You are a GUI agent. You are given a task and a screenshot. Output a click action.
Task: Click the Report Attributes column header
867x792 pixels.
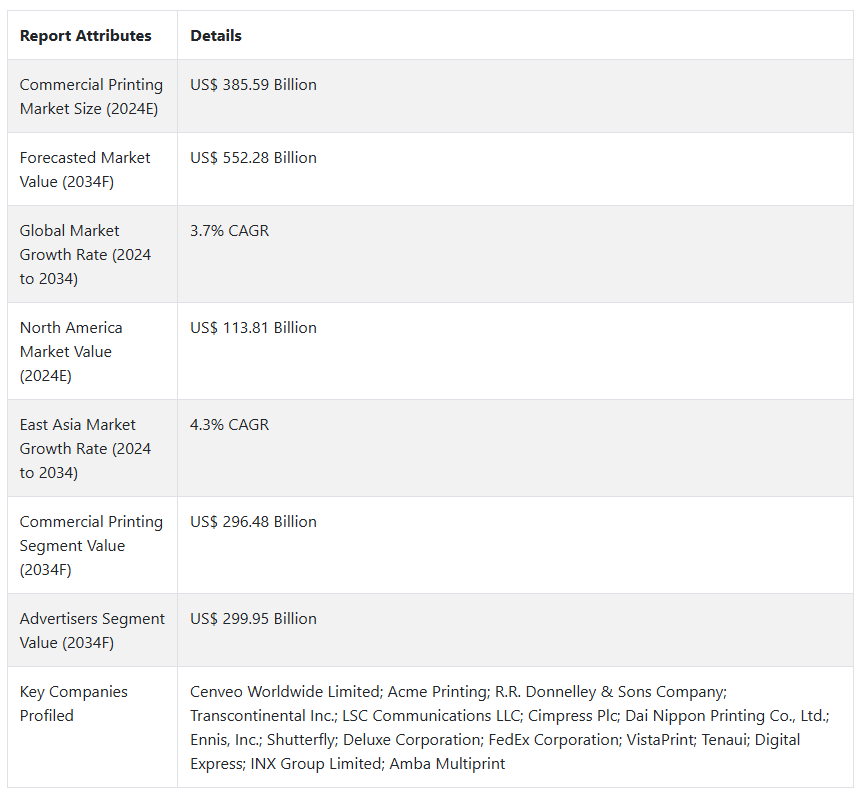86,36
